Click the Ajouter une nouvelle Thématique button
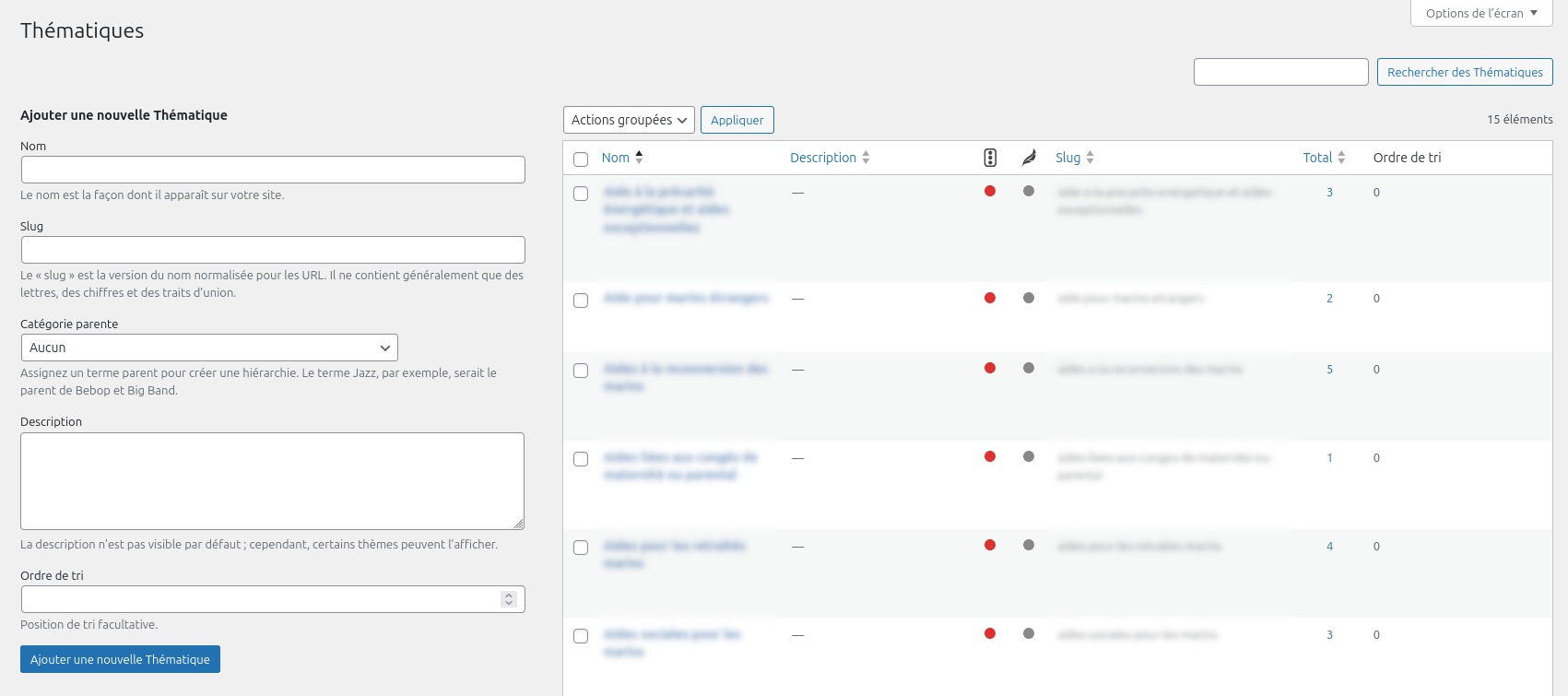Screen dimensions: 1568x696 click(120, 659)
